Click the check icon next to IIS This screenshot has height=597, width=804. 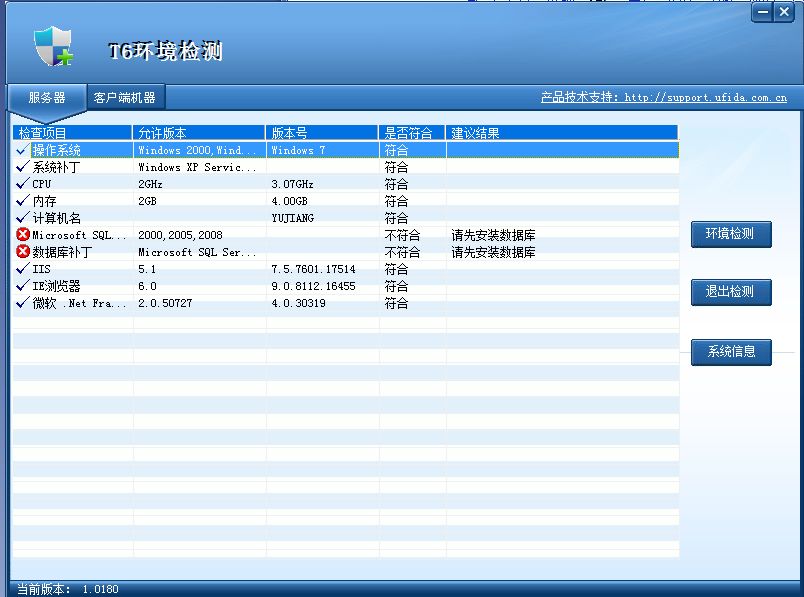(x=22, y=269)
